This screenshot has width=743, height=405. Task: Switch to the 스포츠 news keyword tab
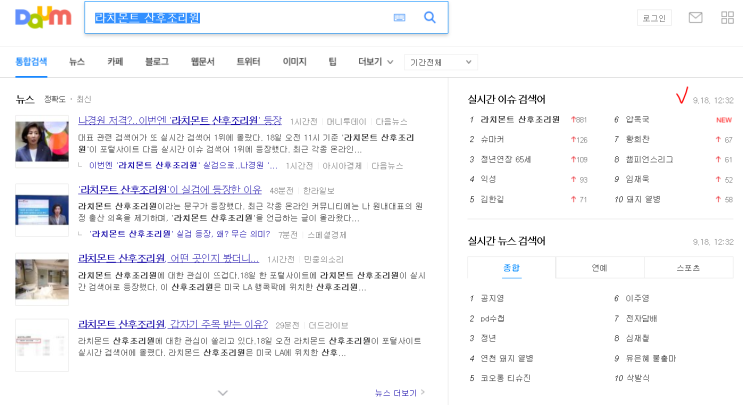point(688,268)
